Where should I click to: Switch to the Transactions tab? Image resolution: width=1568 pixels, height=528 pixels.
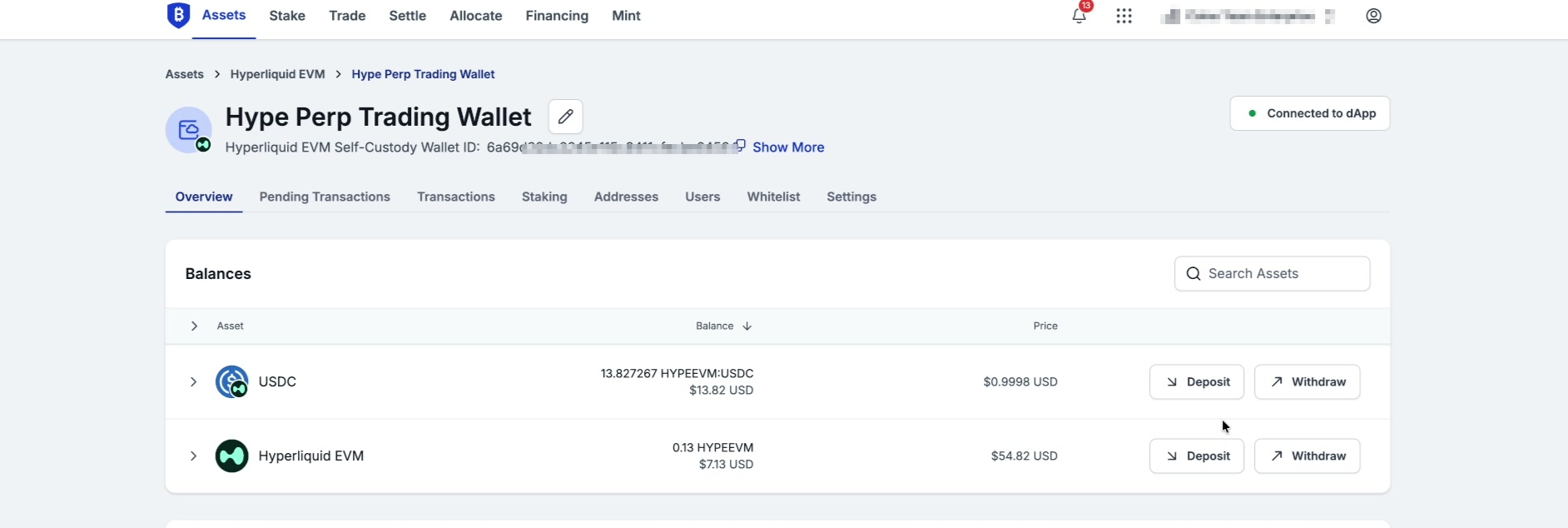pyautogui.click(x=456, y=197)
